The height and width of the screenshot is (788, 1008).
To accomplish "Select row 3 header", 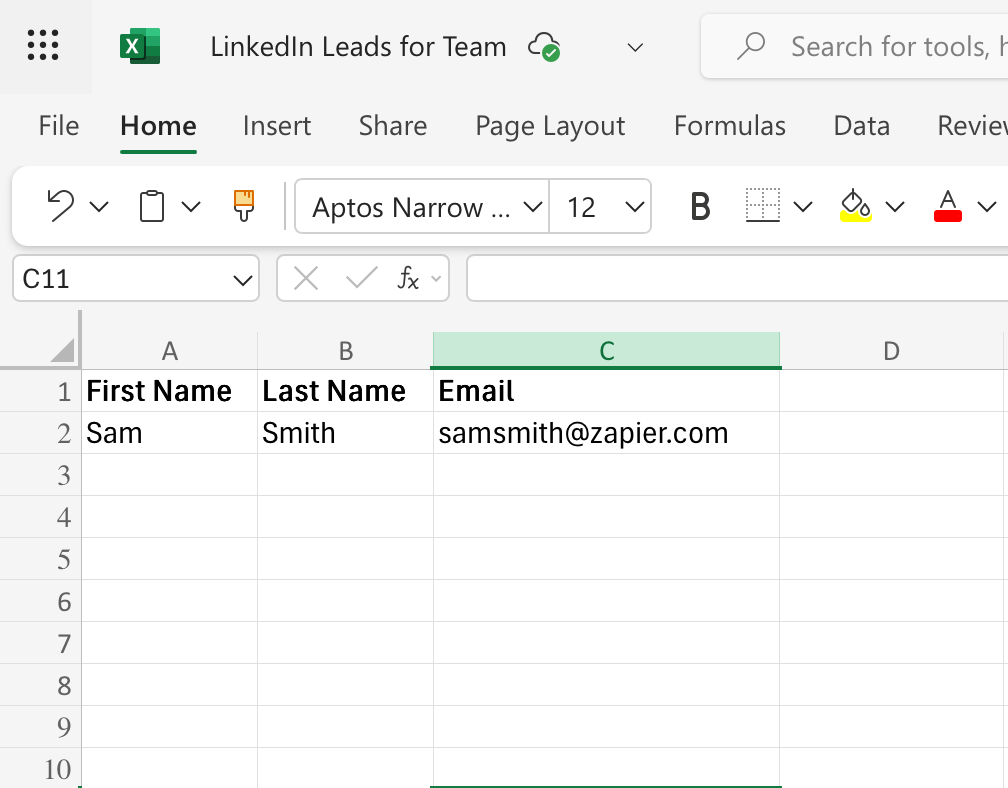I will (x=40, y=475).
